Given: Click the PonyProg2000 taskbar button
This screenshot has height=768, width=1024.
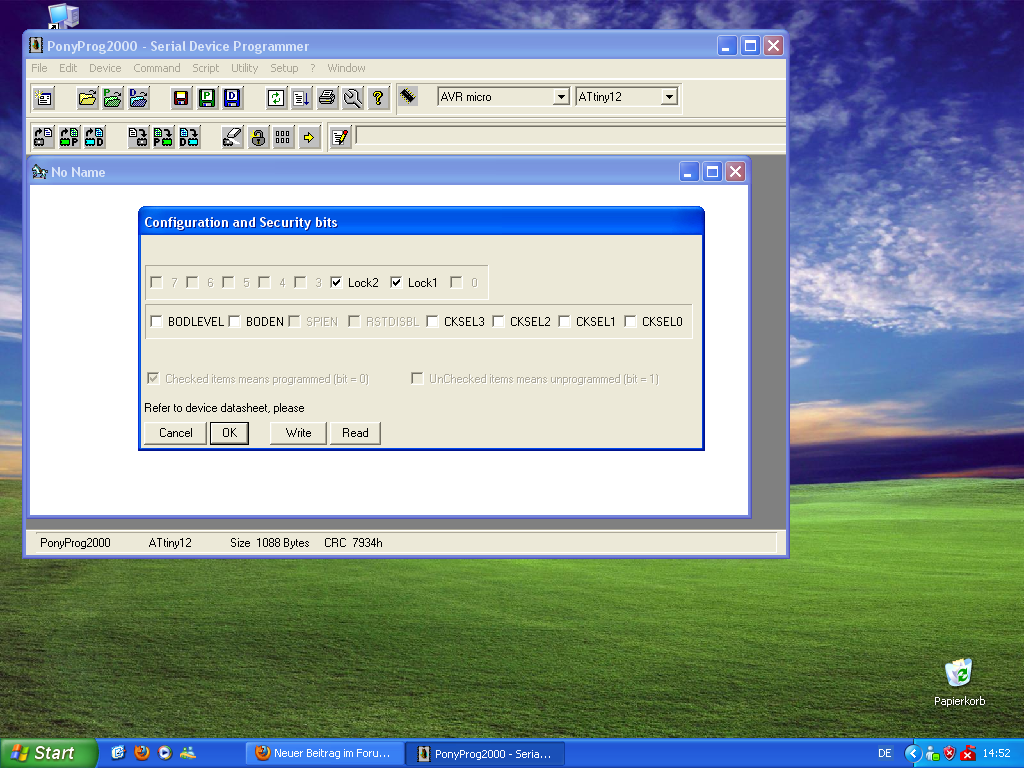Looking at the screenshot, I should (485, 753).
